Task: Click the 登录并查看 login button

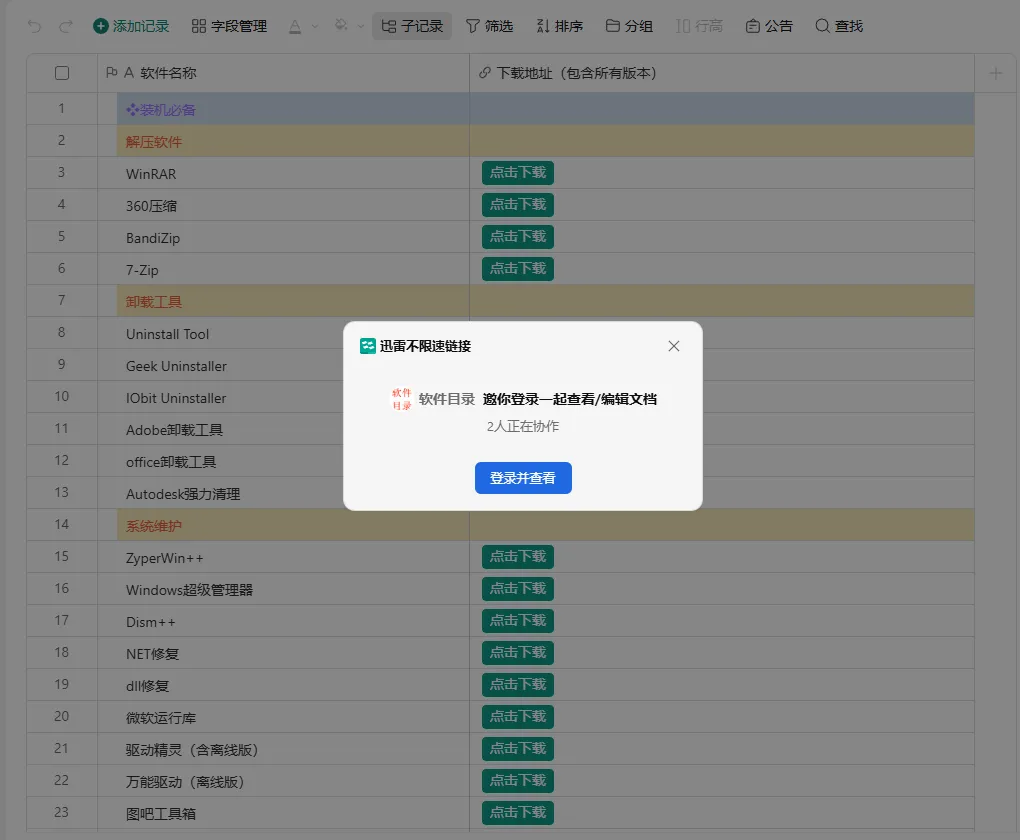Action: [x=523, y=478]
